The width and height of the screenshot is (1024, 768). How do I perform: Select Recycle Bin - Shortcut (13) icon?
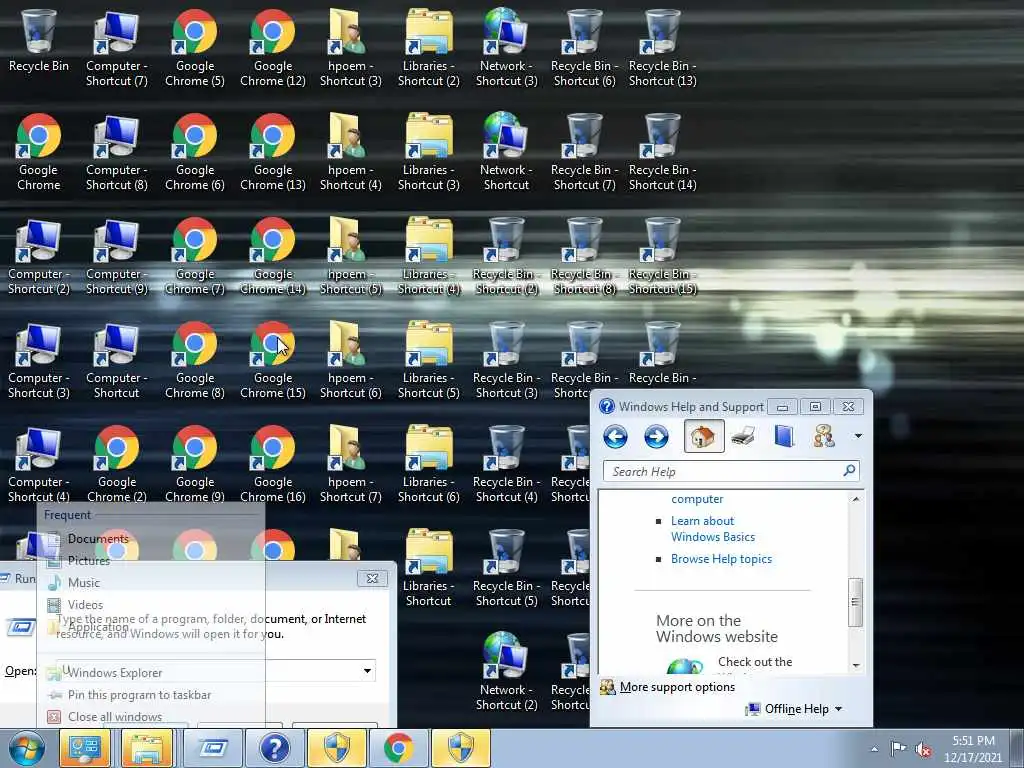[662, 48]
